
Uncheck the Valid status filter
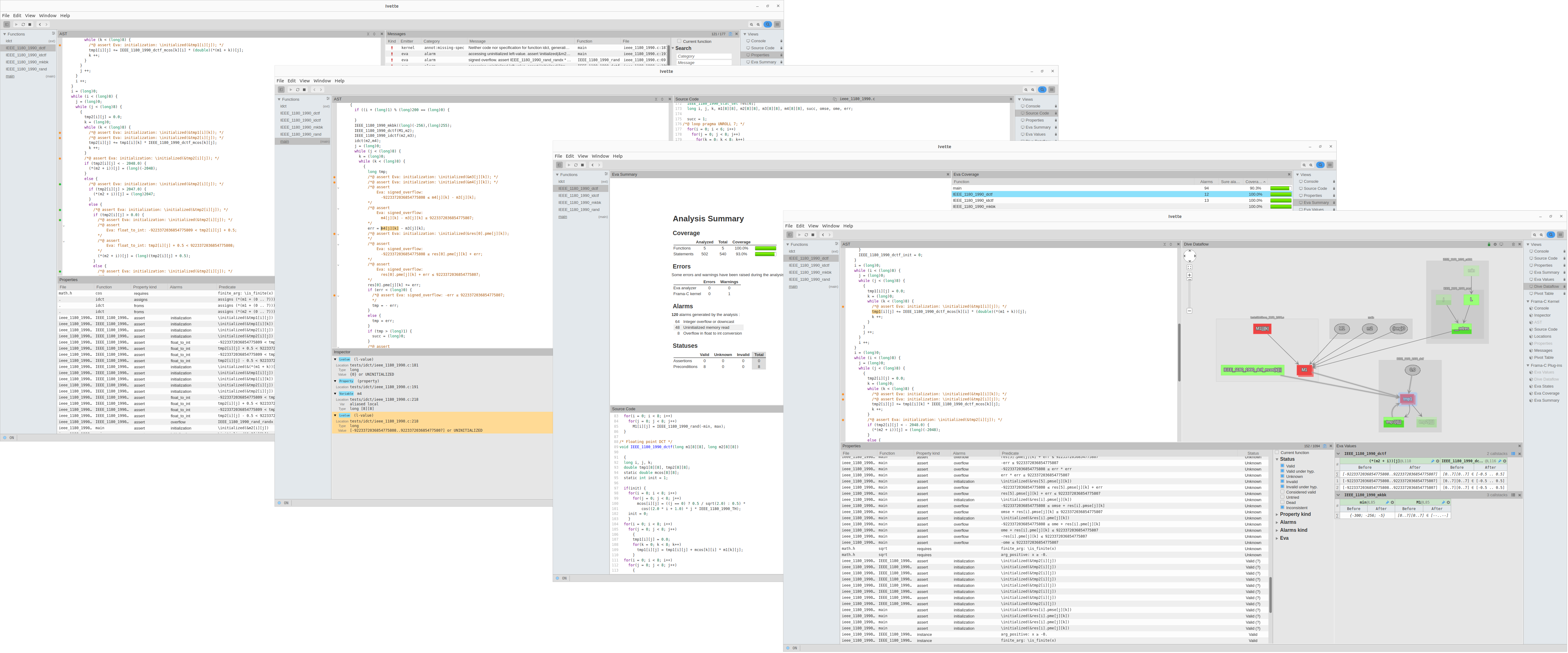(x=1282, y=466)
